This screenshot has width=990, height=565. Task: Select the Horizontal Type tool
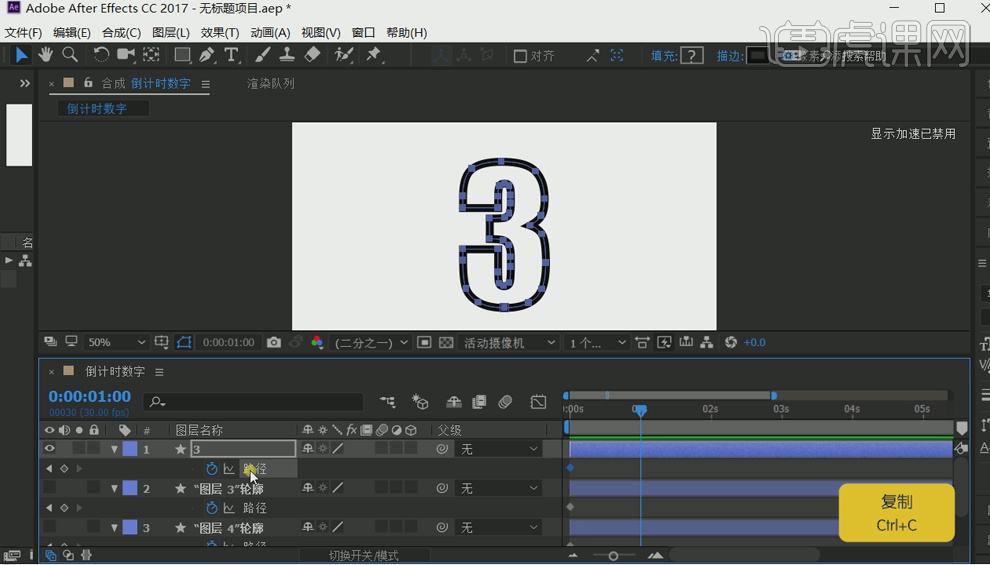pos(232,55)
